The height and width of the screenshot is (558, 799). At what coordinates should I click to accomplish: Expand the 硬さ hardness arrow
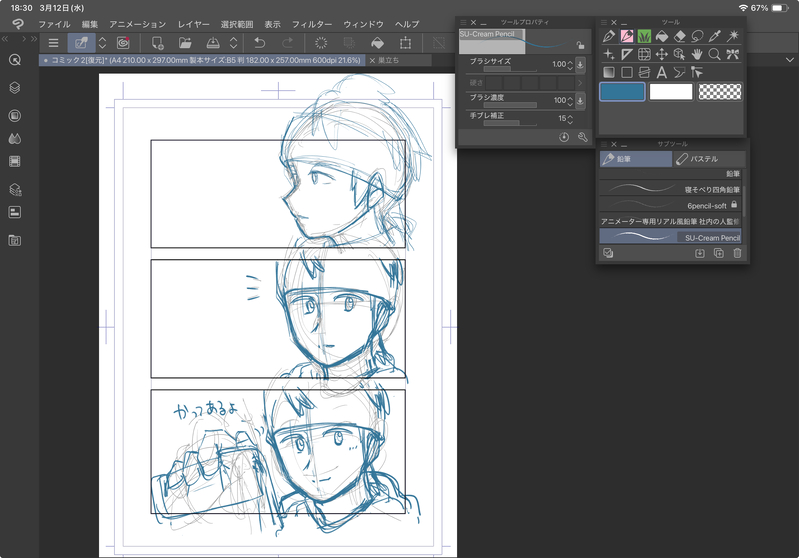point(580,83)
